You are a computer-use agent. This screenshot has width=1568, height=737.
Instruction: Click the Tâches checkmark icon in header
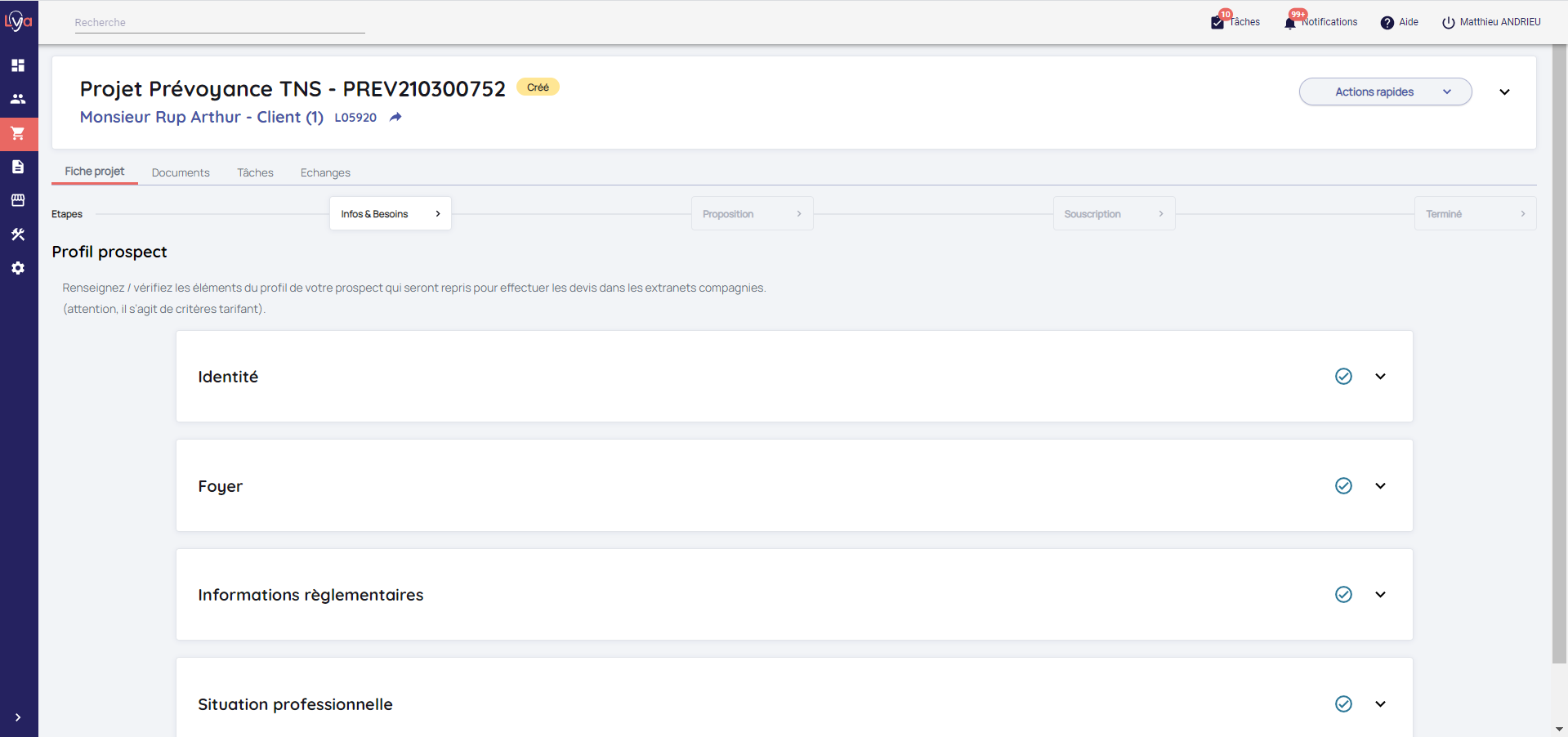(x=1217, y=23)
